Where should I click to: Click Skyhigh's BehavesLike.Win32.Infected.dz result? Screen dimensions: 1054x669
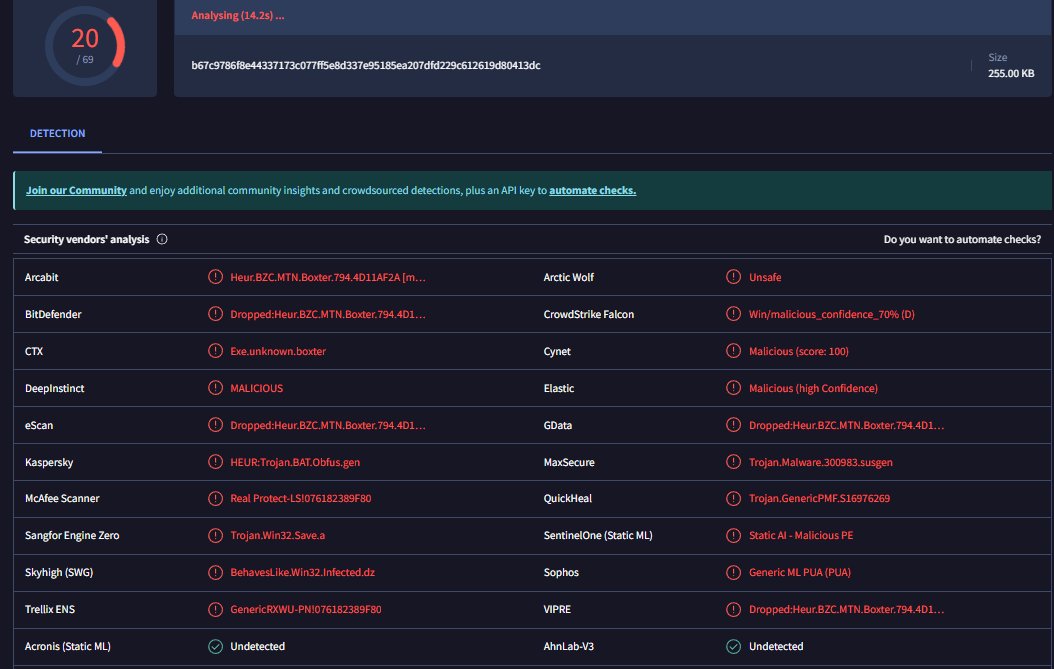(x=302, y=572)
